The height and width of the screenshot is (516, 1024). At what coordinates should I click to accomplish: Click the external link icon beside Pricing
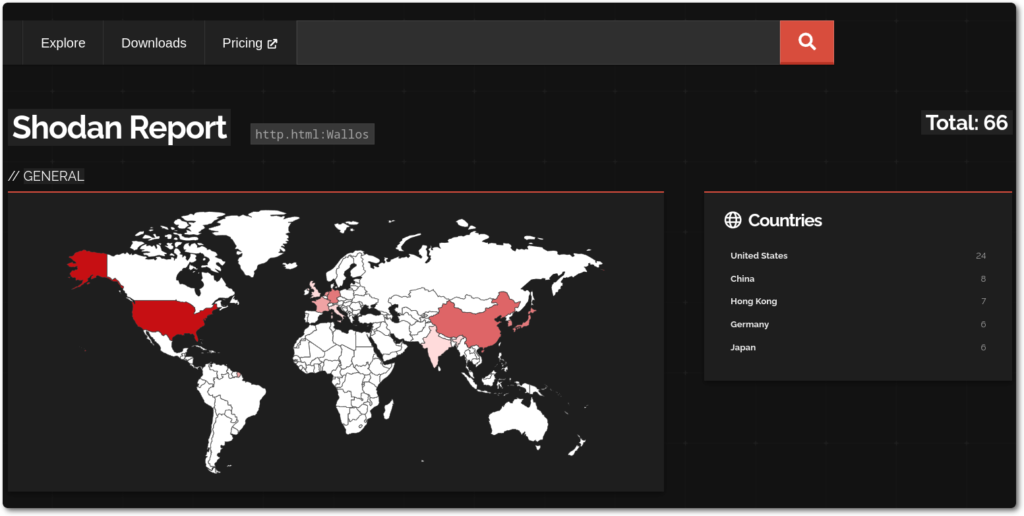click(272, 44)
